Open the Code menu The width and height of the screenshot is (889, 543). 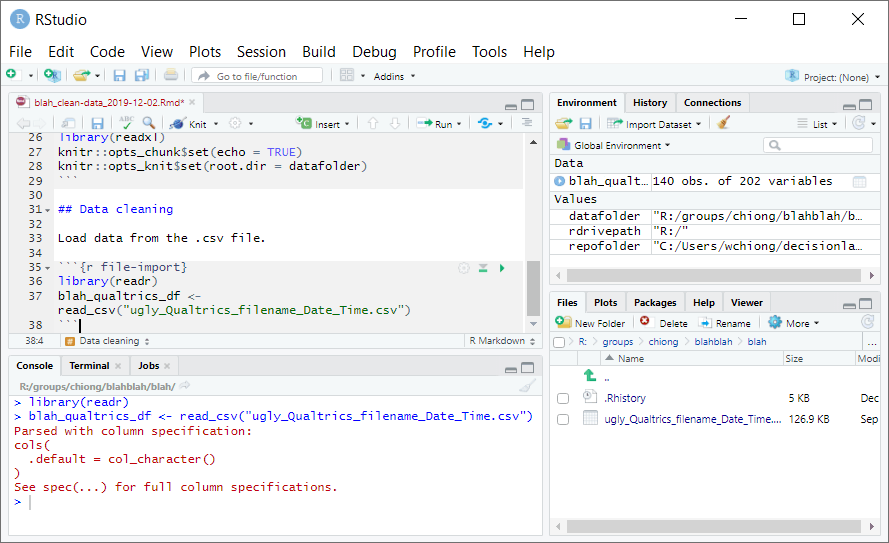[107, 52]
